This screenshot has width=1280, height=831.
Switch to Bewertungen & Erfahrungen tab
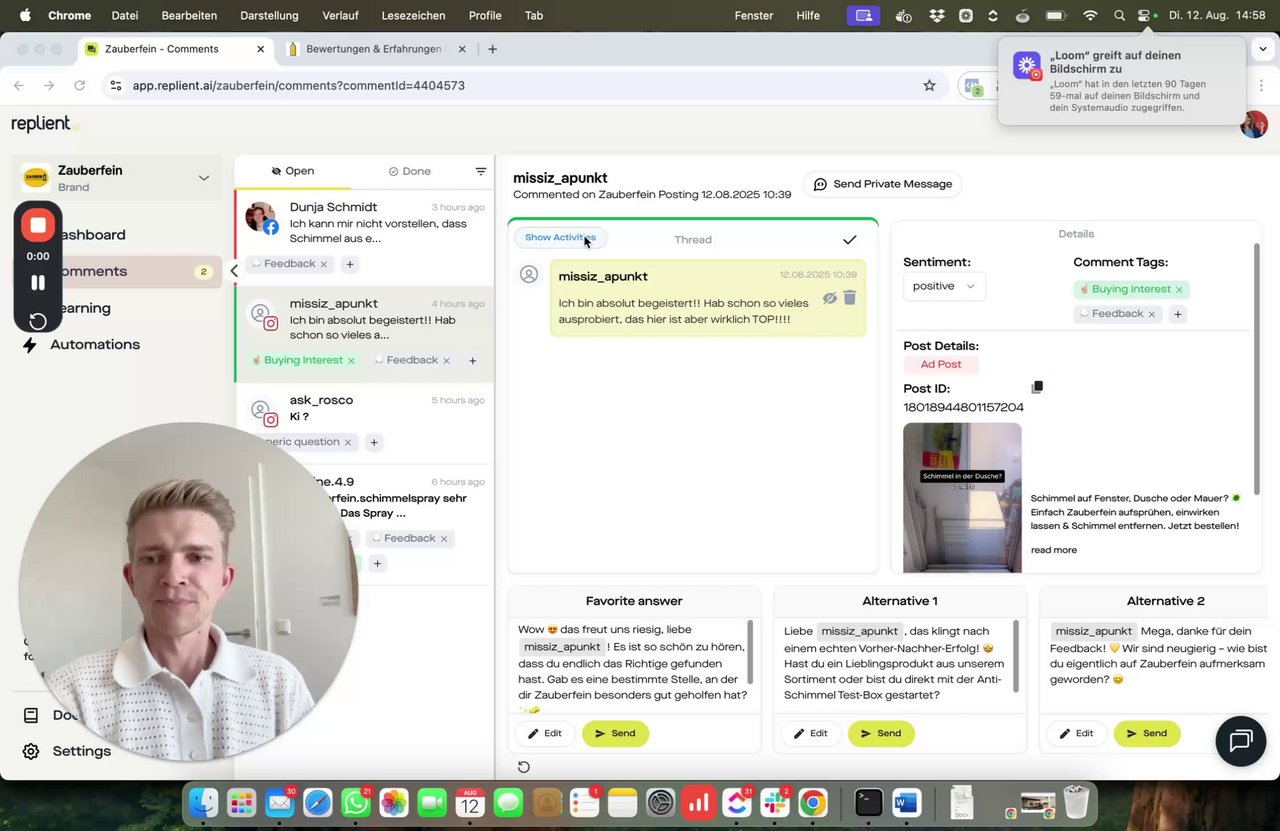point(377,49)
